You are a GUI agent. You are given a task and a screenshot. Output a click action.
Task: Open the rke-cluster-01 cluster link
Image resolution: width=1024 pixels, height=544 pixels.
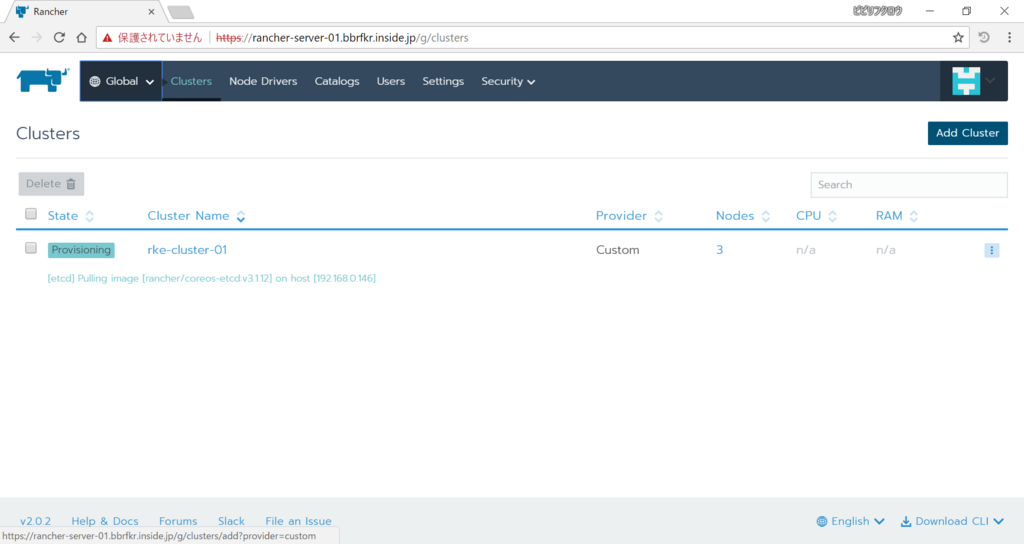tap(187, 250)
